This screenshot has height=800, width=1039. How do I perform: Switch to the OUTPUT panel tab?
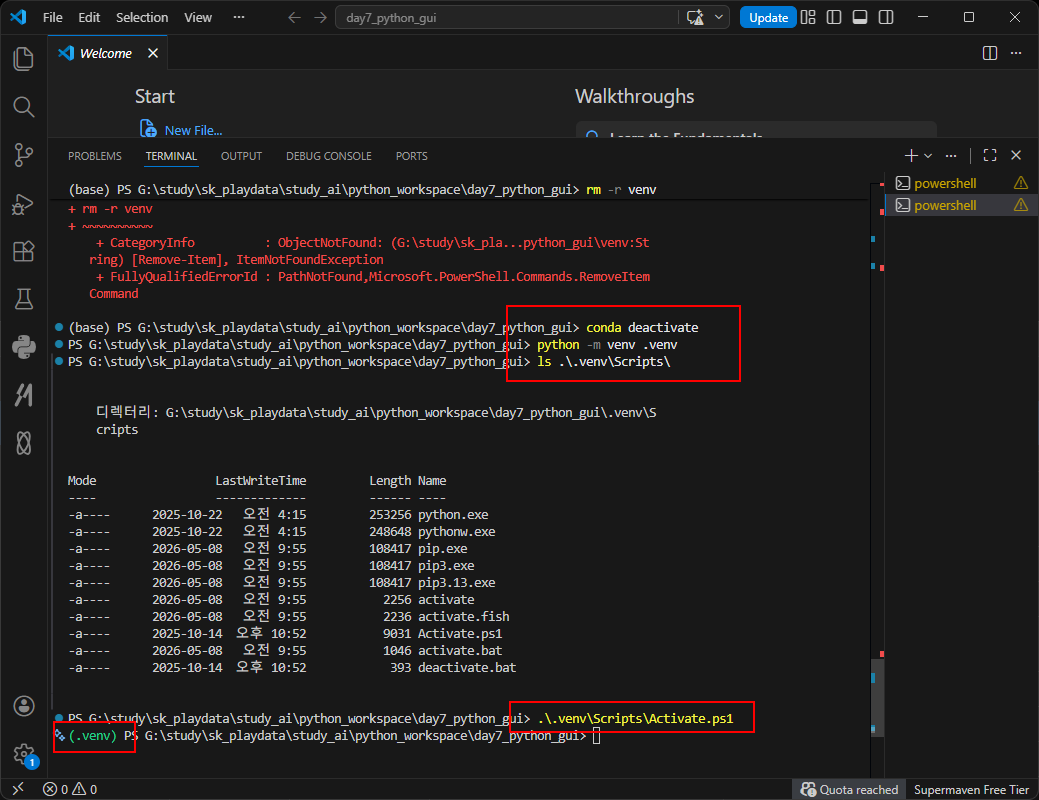pos(241,156)
